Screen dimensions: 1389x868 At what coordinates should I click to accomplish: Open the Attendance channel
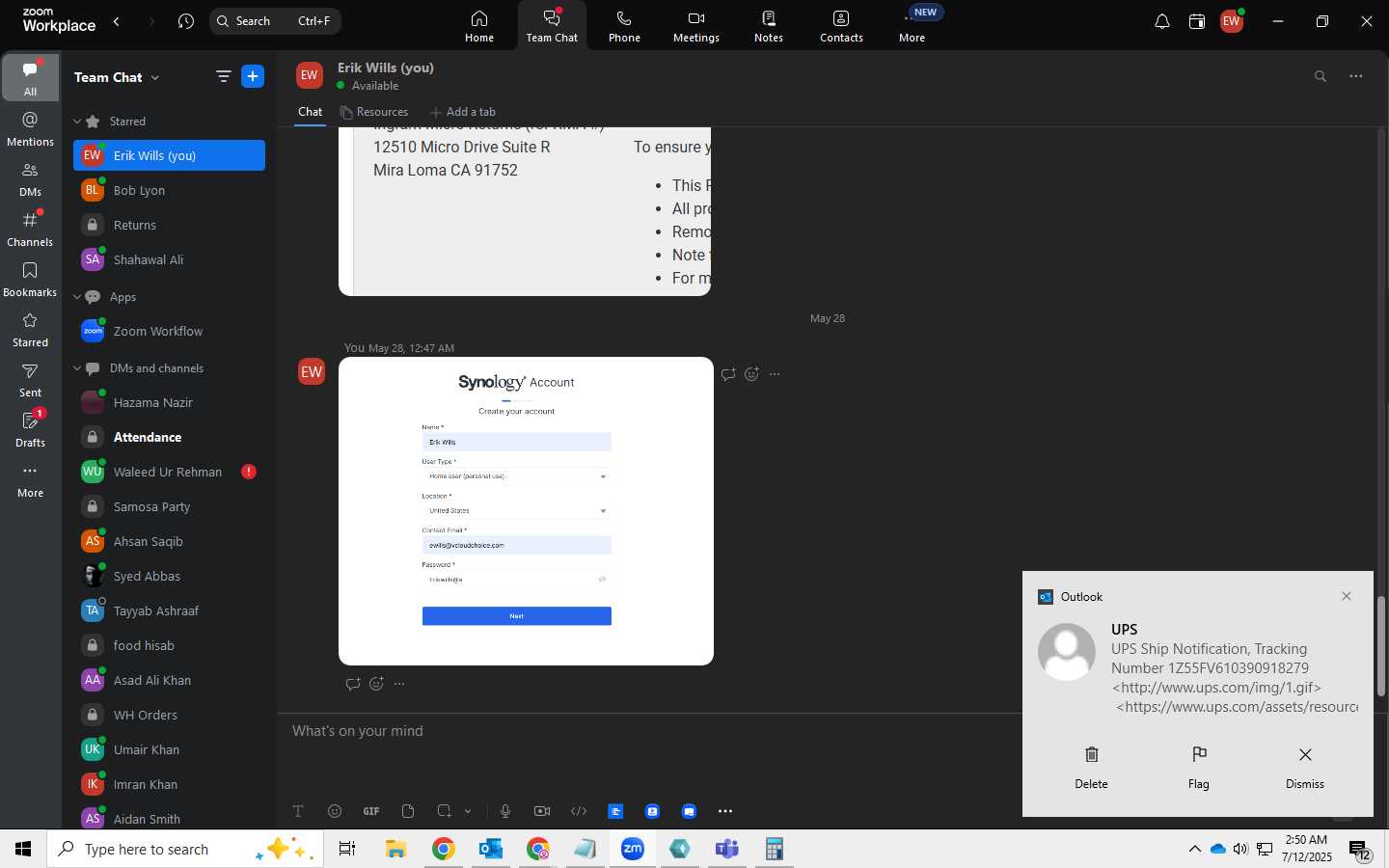tap(169, 437)
